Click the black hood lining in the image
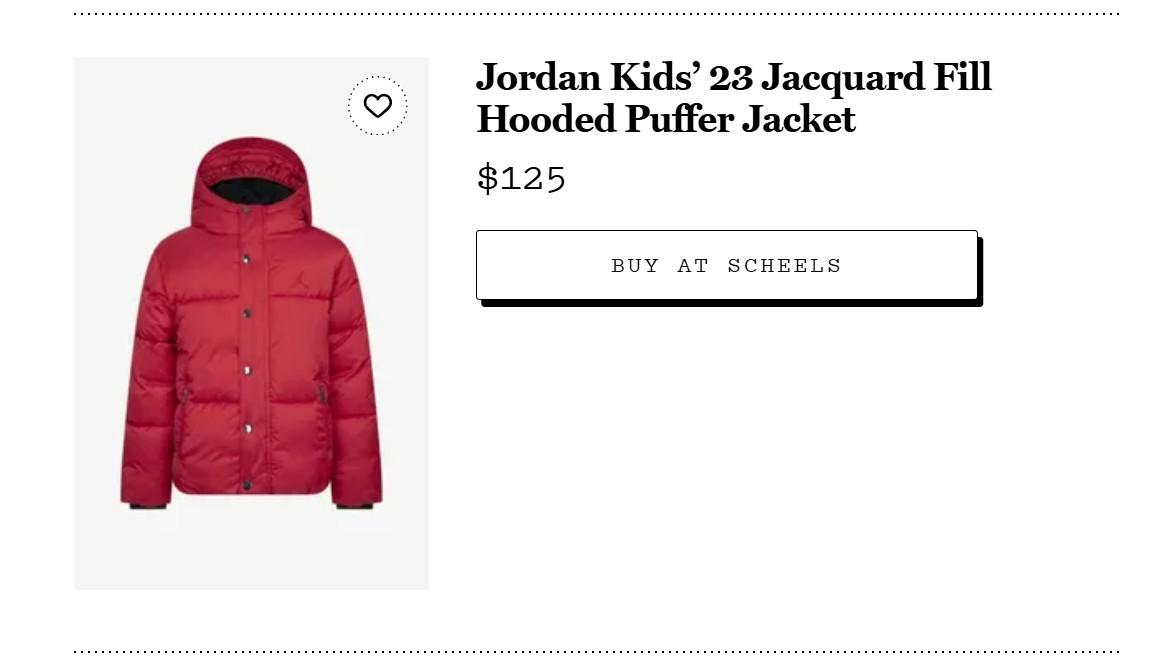This screenshot has height=657, width=1176. [250, 190]
